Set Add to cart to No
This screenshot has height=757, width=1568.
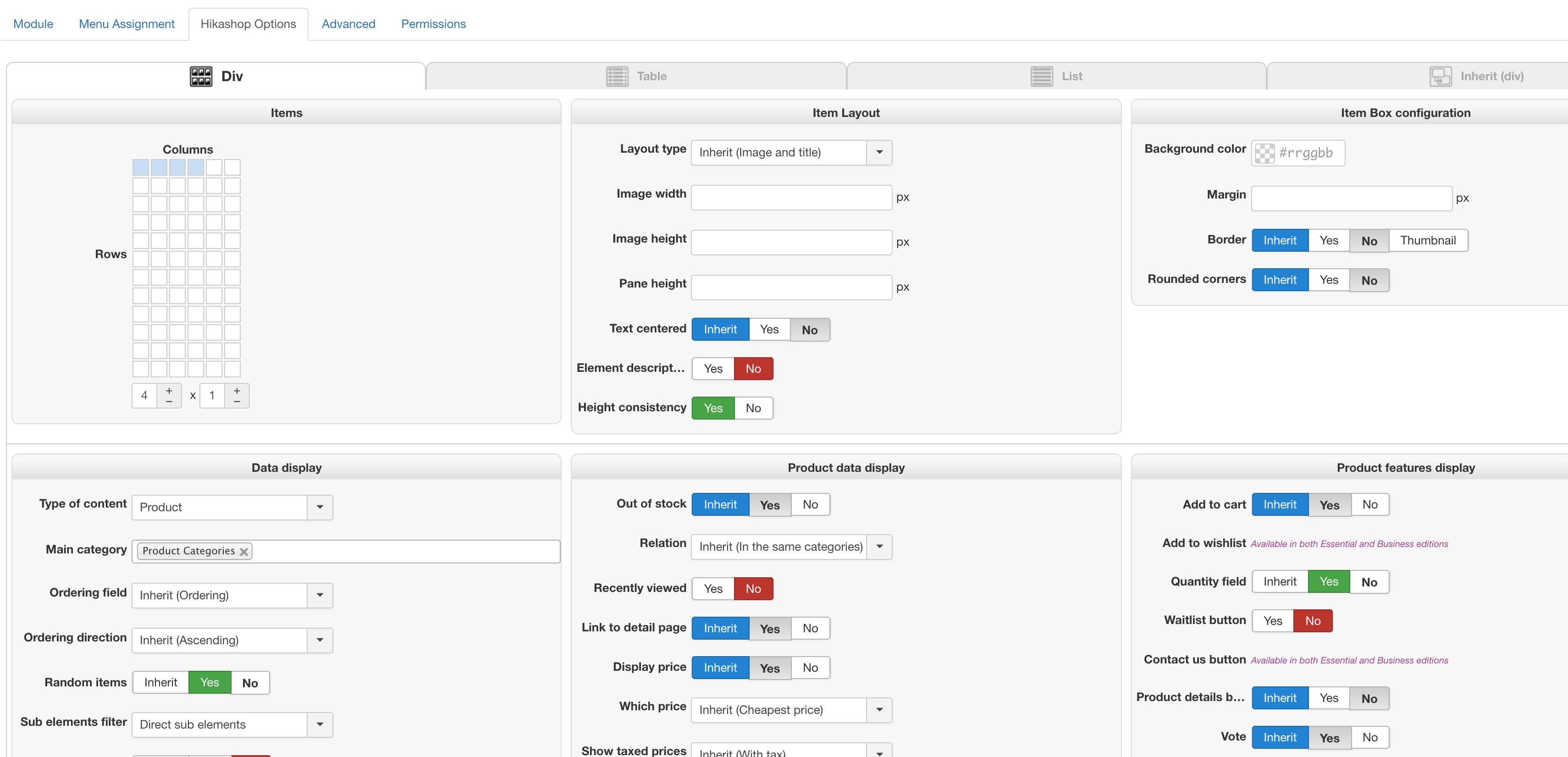(1369, 504)
